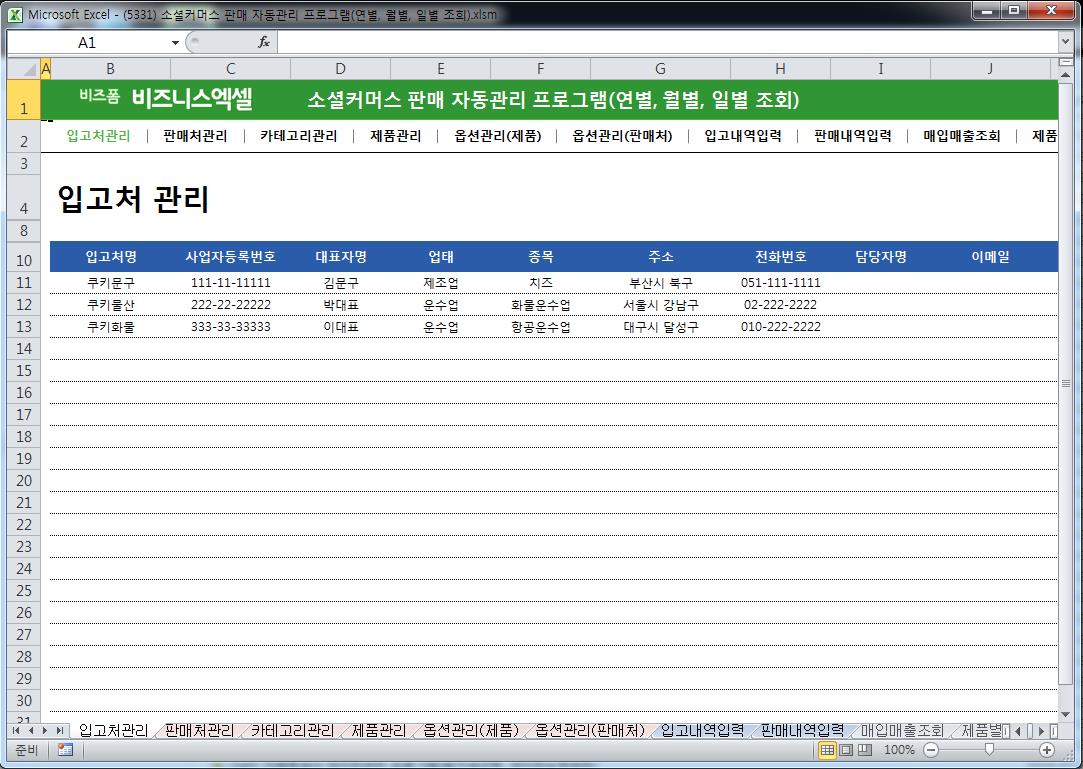Click horizontal scrollbar left arrow
Image resolution: width=1083 pixels, height=769 pixels.
pos(1018,730)
